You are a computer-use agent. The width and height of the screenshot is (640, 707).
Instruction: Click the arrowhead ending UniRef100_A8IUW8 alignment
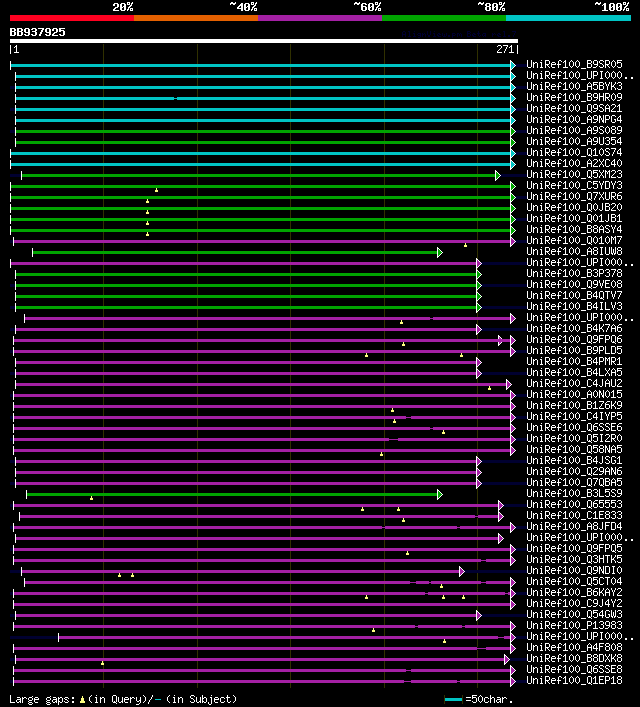pos(440,252)
